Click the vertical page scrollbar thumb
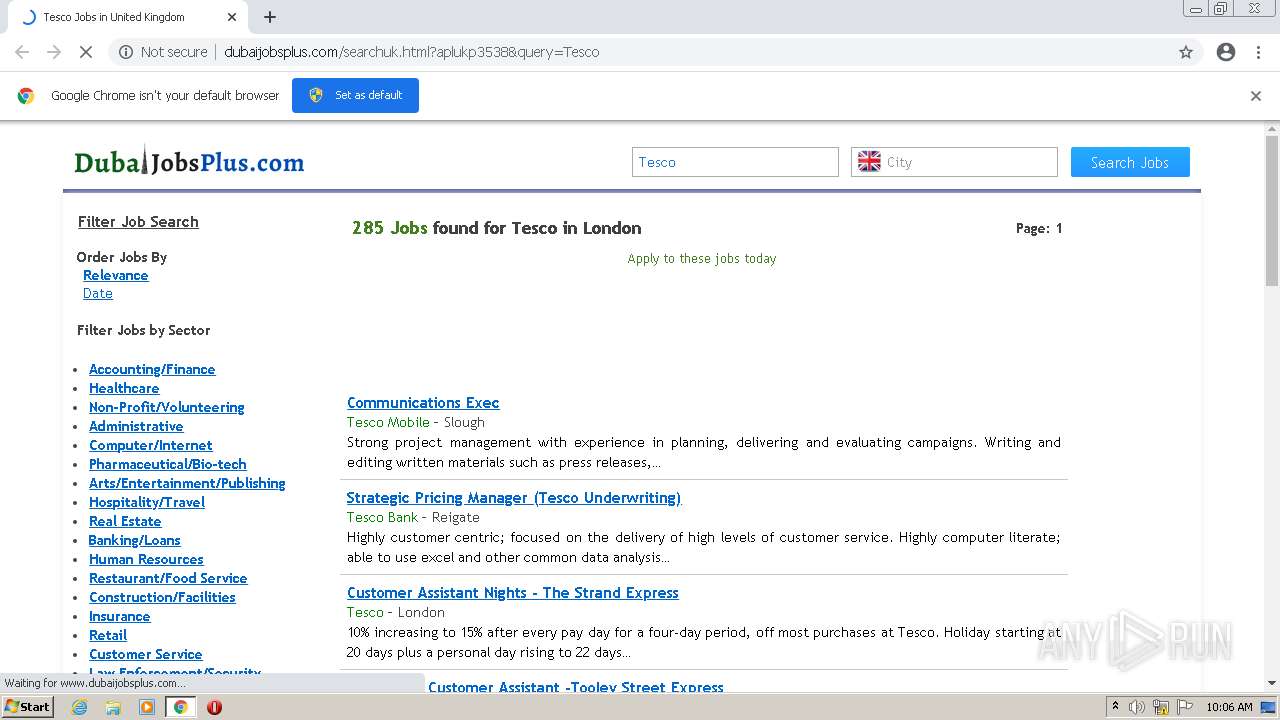 point(1272,210)
